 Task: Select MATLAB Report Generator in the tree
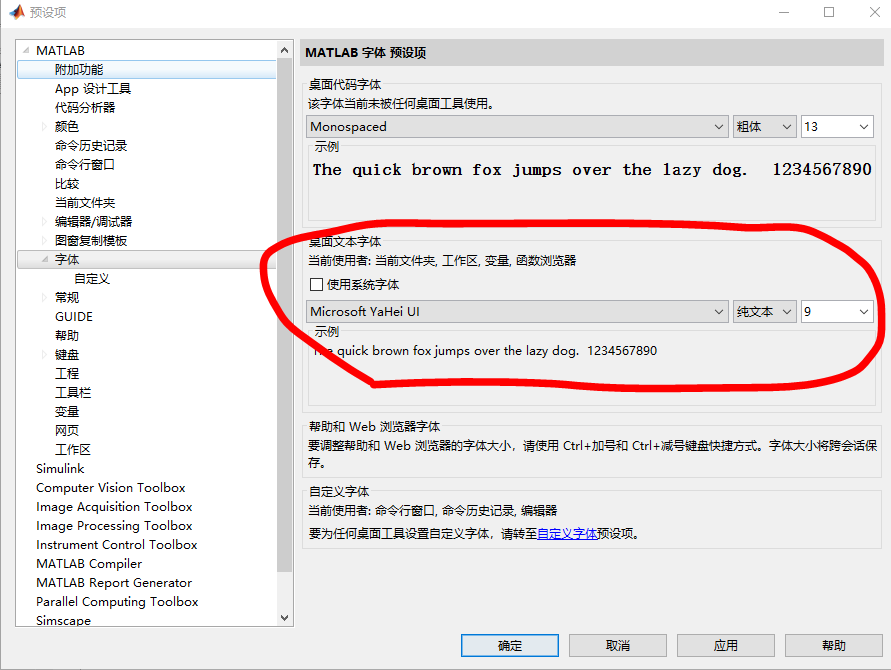click(x=114, y=582)
